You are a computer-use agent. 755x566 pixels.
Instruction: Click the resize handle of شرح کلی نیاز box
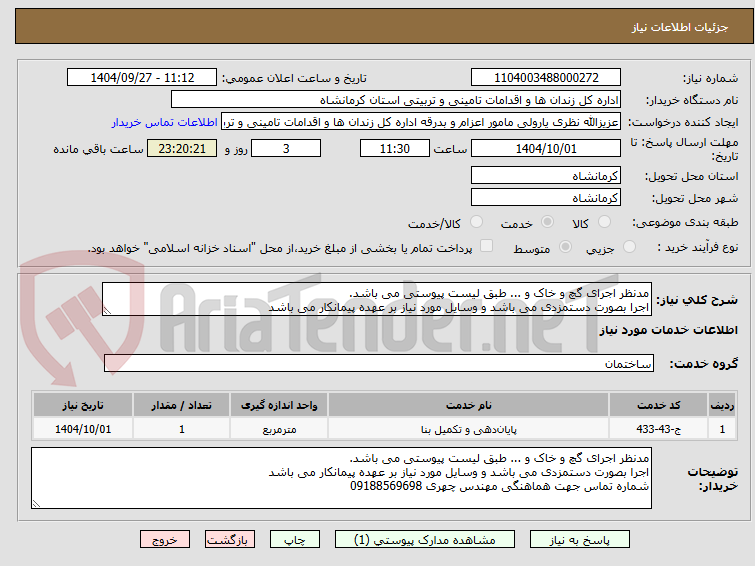pos(107,311)
